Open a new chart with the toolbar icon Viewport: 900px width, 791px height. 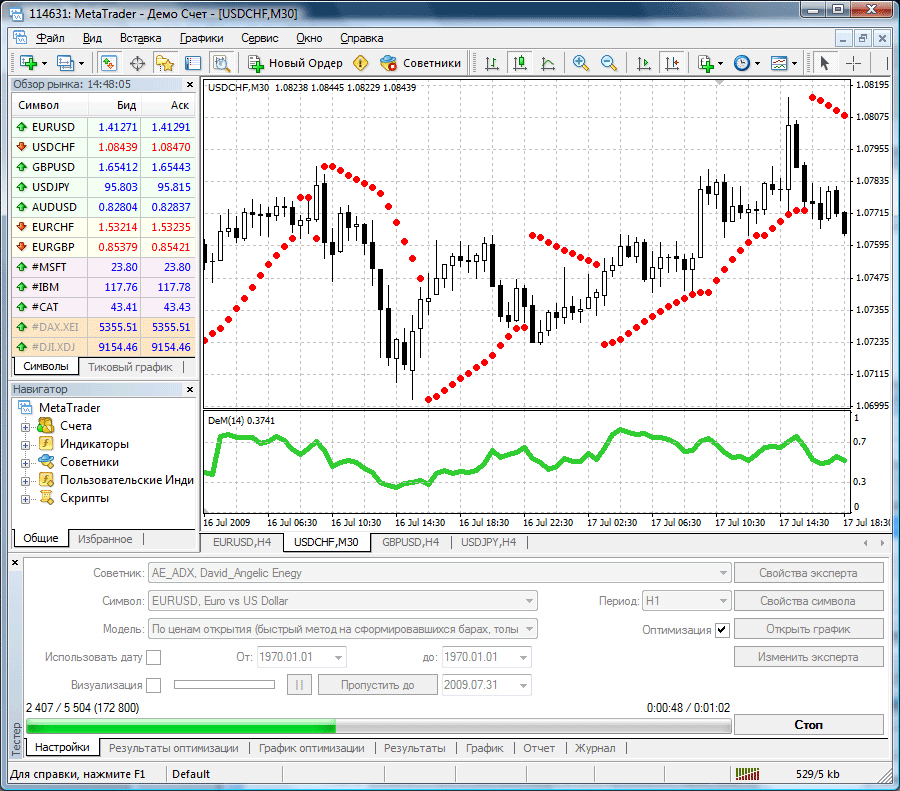[x=28, y=63]
